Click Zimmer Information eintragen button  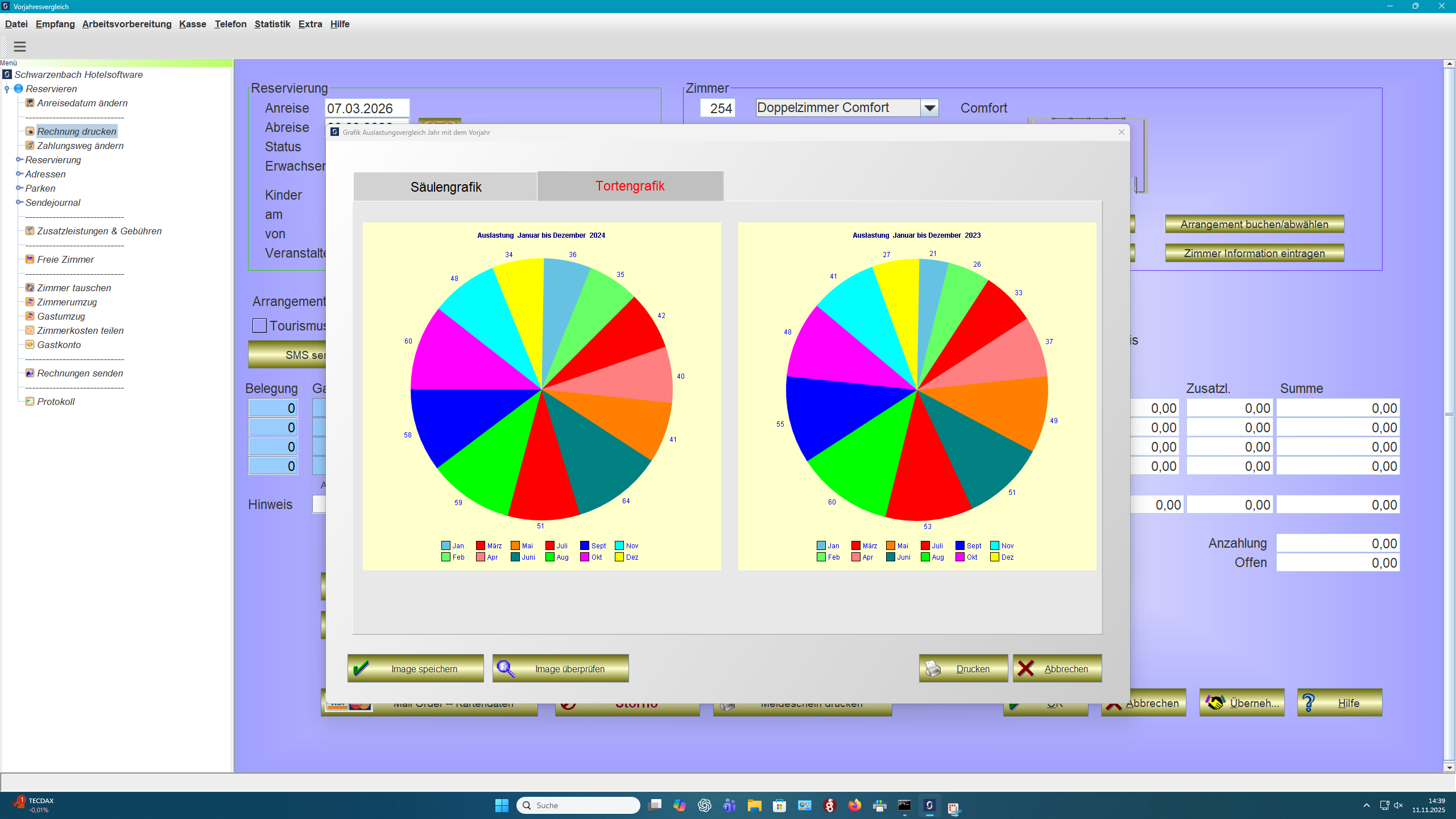click(x=1254, y=253)
